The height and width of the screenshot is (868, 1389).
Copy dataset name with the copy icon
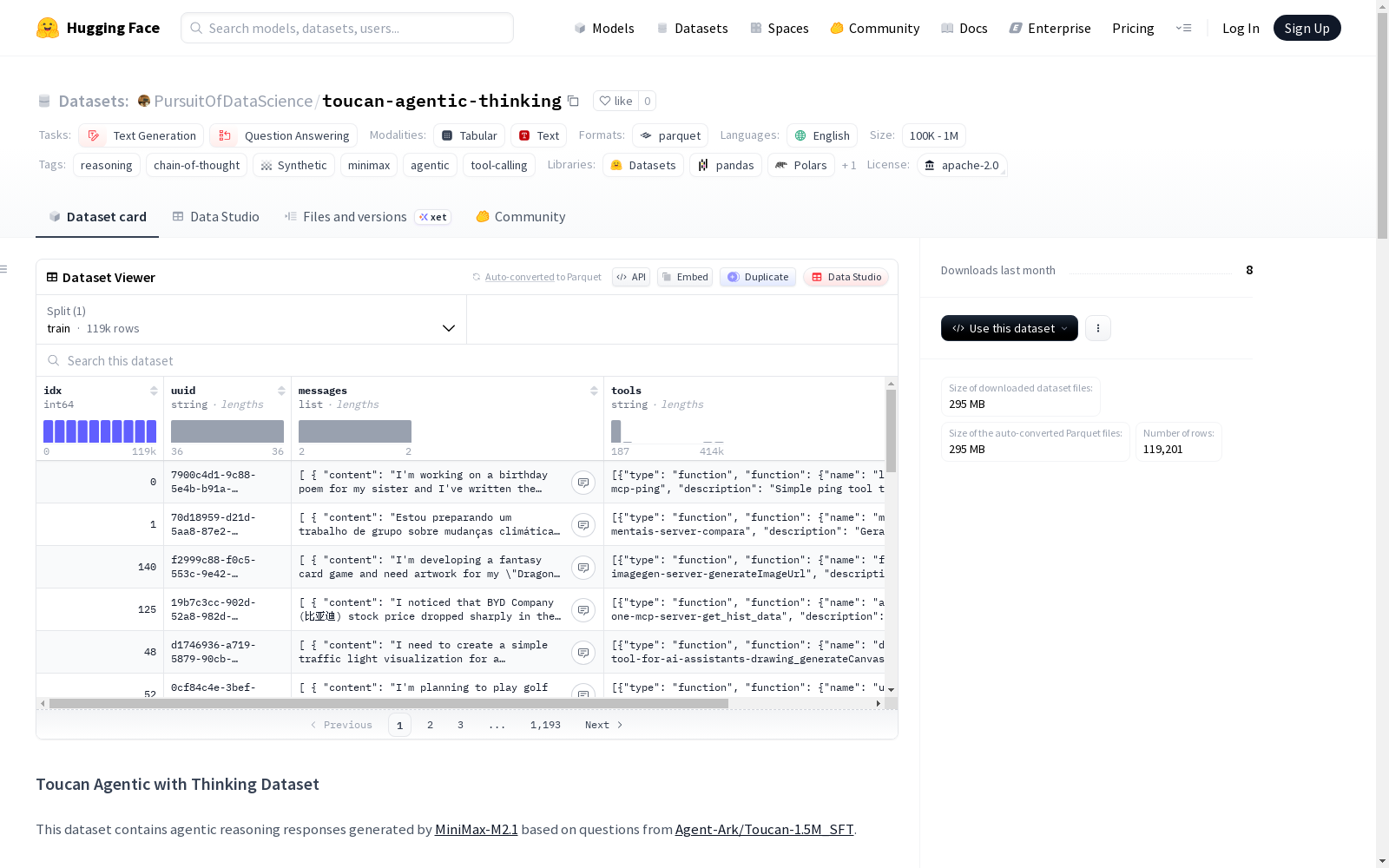click(573, 101)
